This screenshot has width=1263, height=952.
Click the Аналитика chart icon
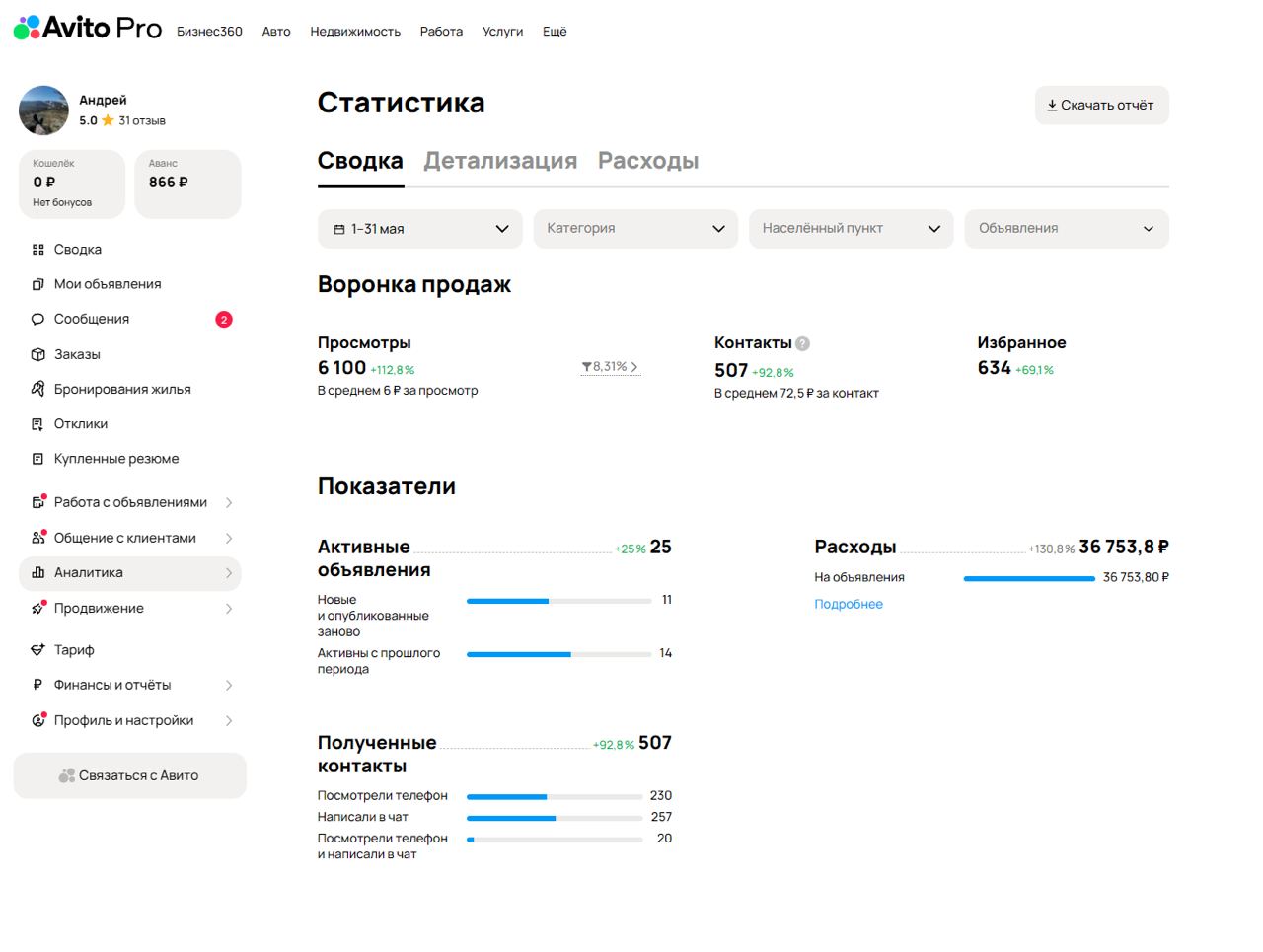click(x=37, y=572)
